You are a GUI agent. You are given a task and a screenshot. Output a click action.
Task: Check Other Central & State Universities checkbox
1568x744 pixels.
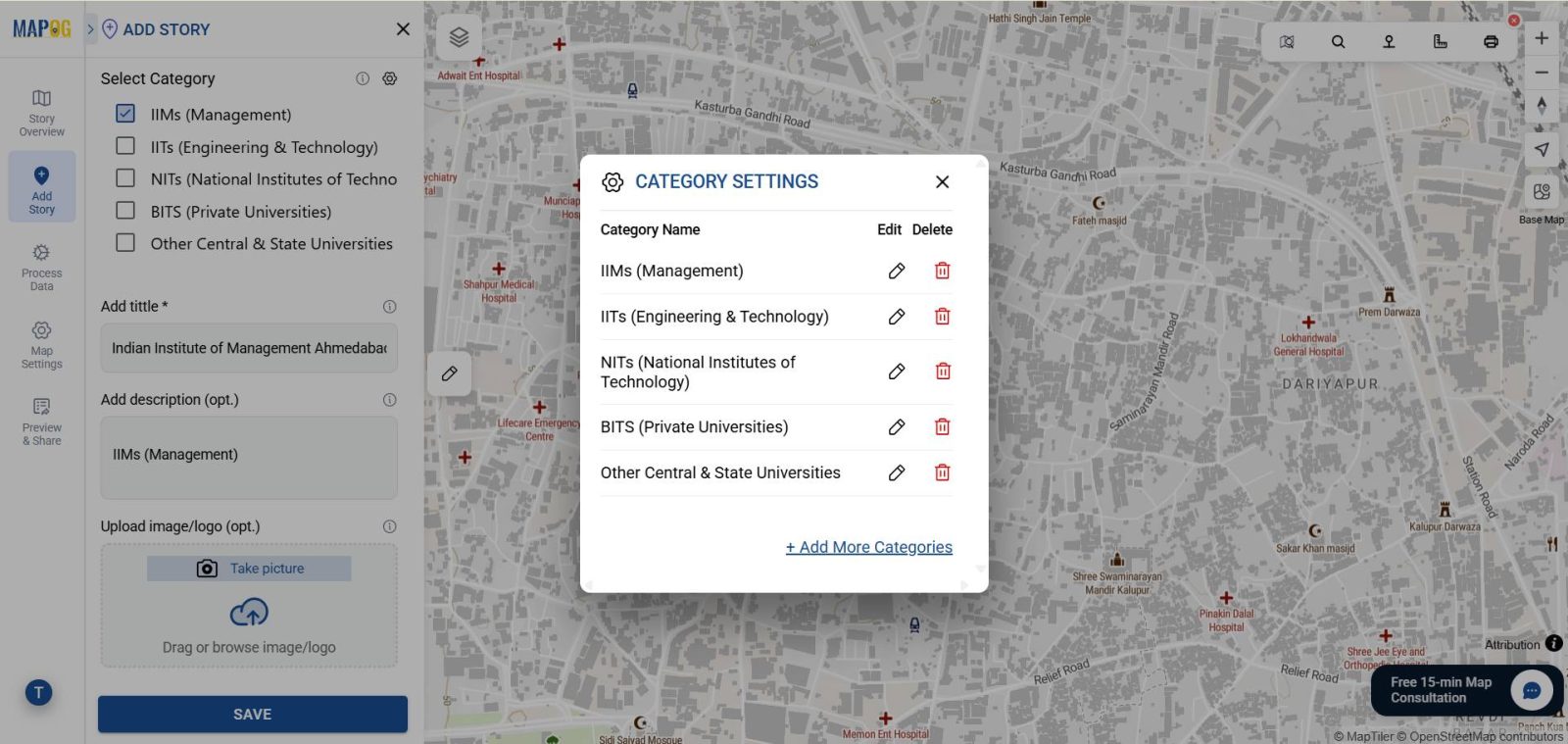pos(125,243)
